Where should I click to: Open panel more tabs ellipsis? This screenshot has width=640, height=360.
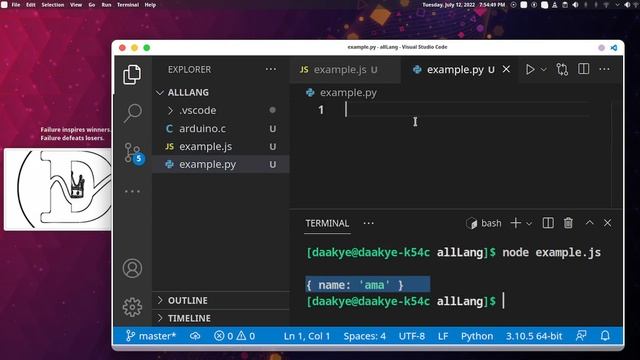coord(369,223)
